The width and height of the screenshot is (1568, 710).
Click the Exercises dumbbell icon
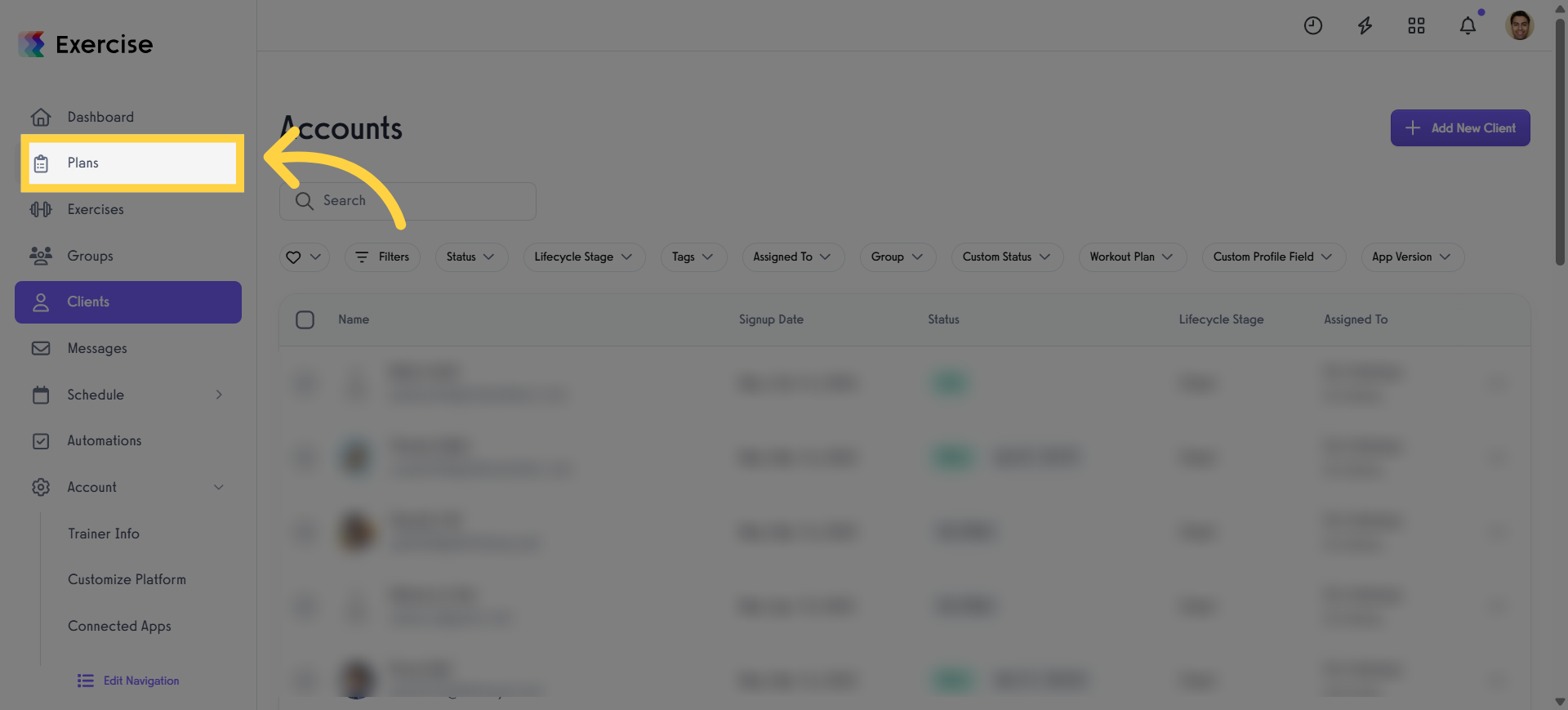(41, 209)
